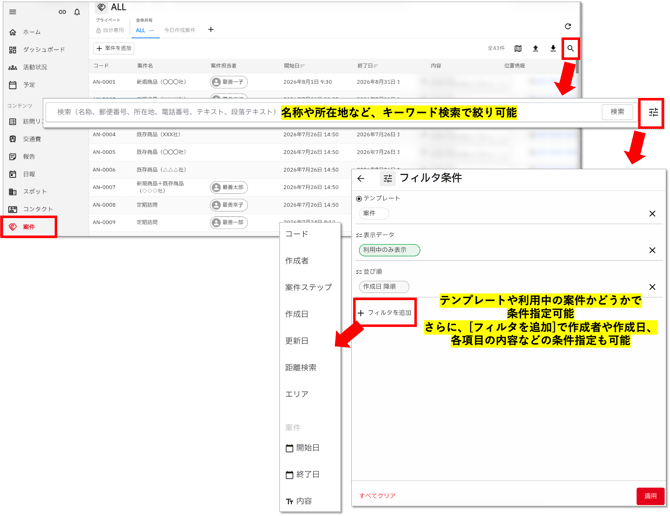Image resolution: width=670 pixels, height=516 pixels.
Task: Click the 案件 template chip
Action: pyautogui.click(x=373, y=213)
